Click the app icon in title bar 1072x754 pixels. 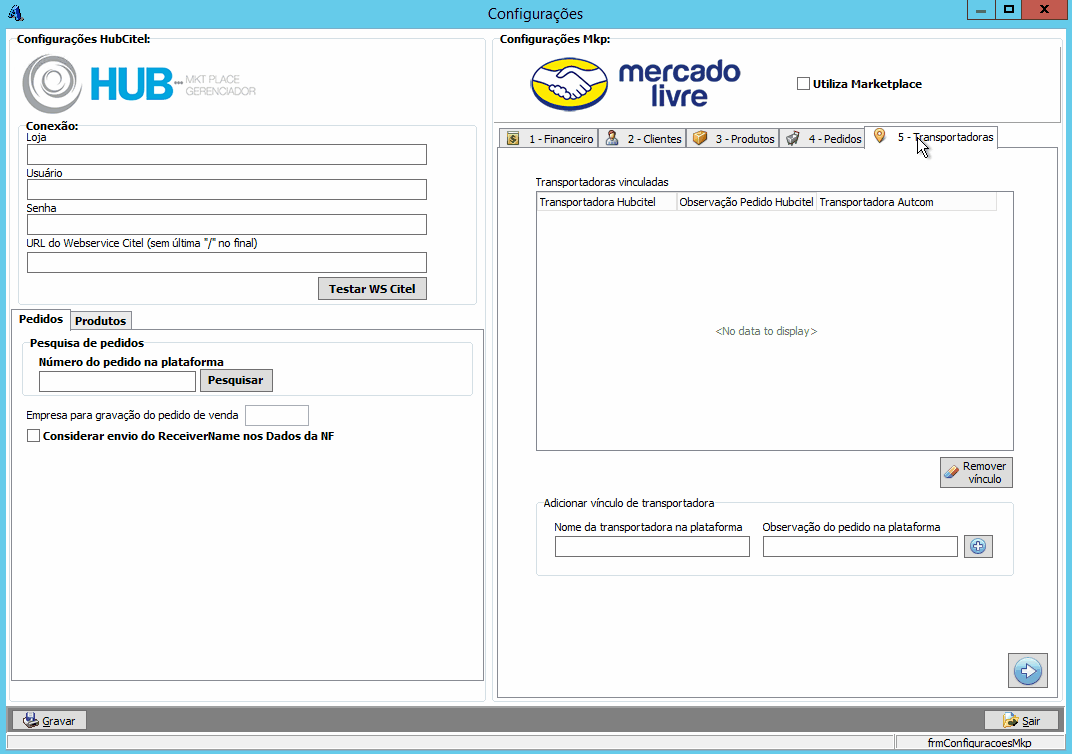click(15, 12)
